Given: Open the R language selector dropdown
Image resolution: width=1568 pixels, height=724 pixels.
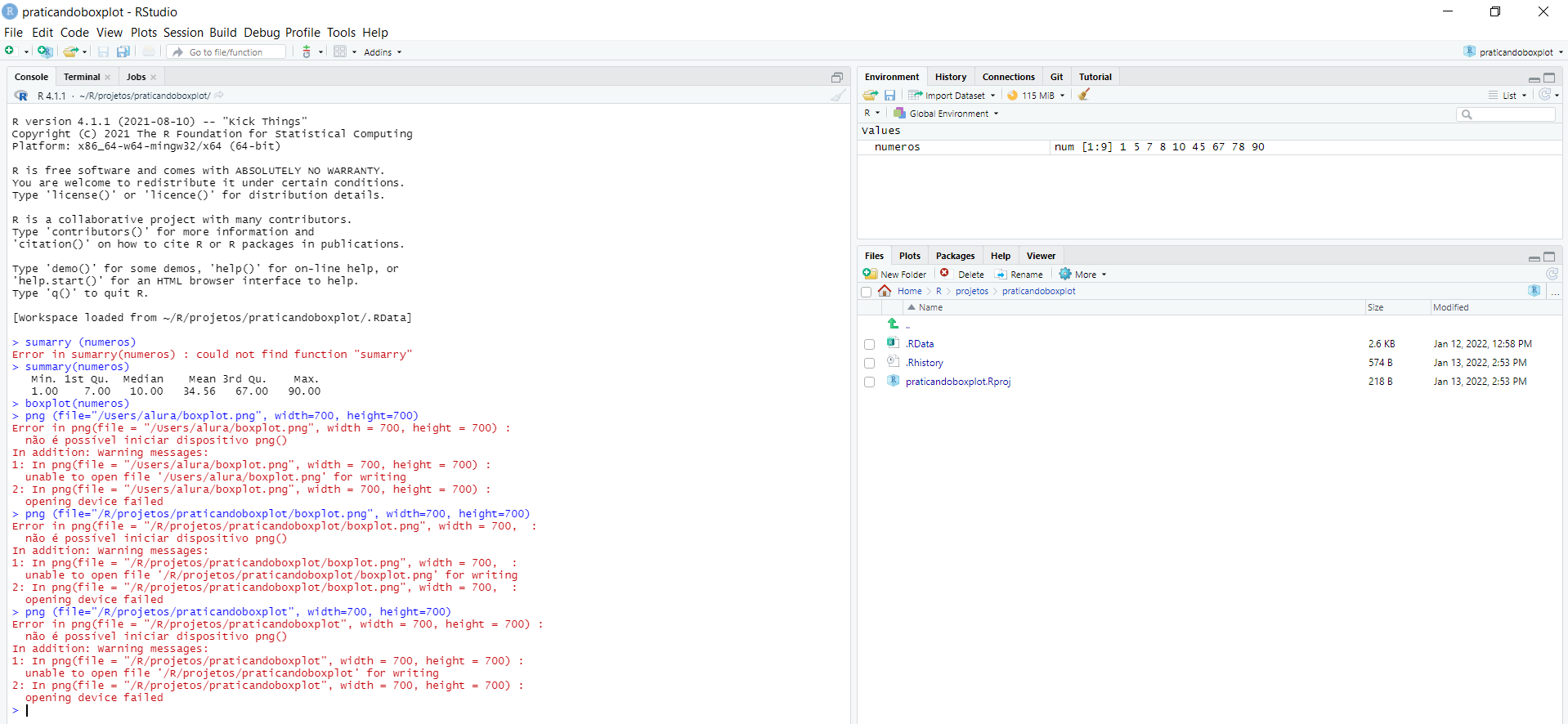Looking at the screenshot, I should pos(871,114).
